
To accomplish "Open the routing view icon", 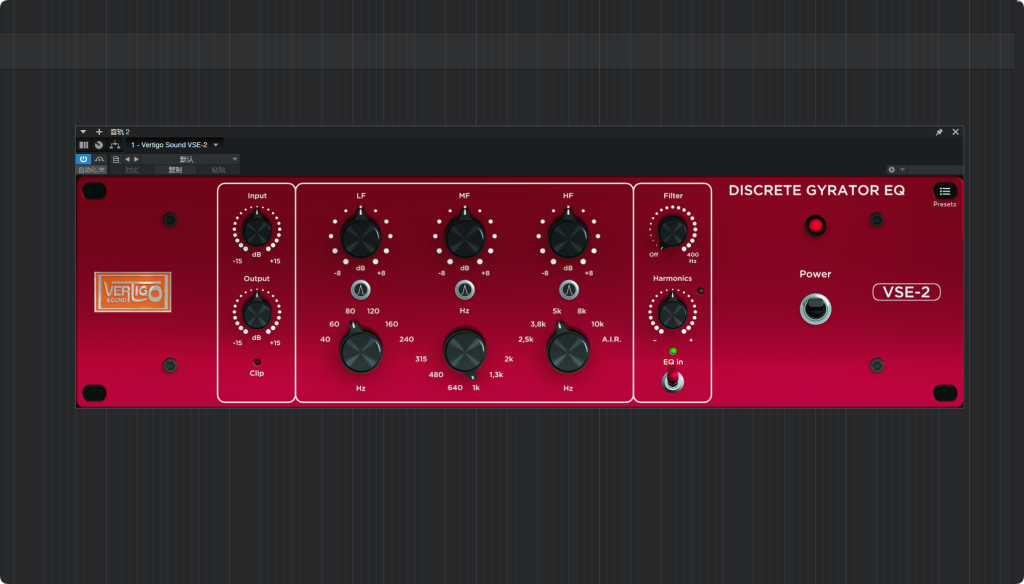I will click(x=115, y=145).
